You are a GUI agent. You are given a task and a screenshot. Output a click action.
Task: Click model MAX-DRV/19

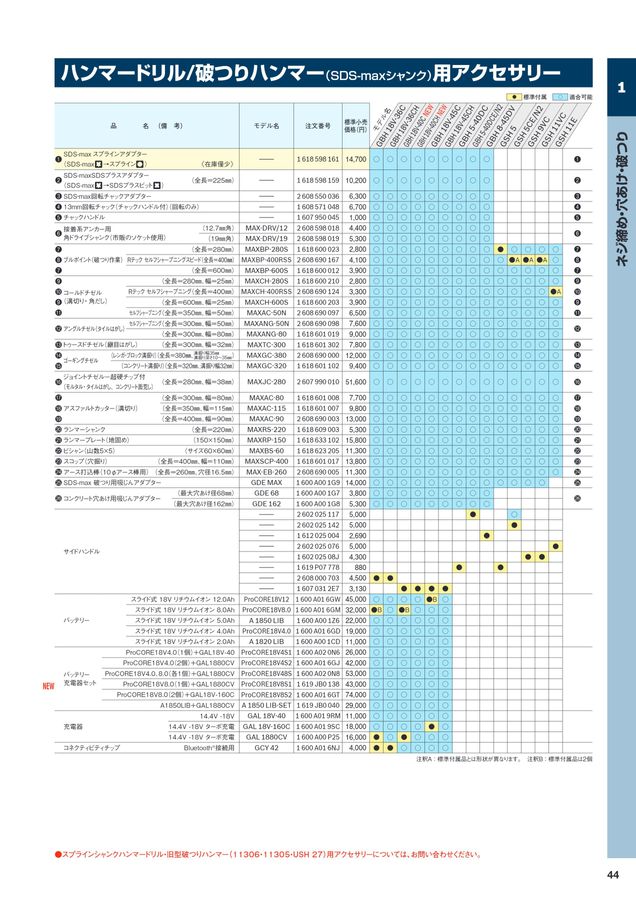coord(266,238)
